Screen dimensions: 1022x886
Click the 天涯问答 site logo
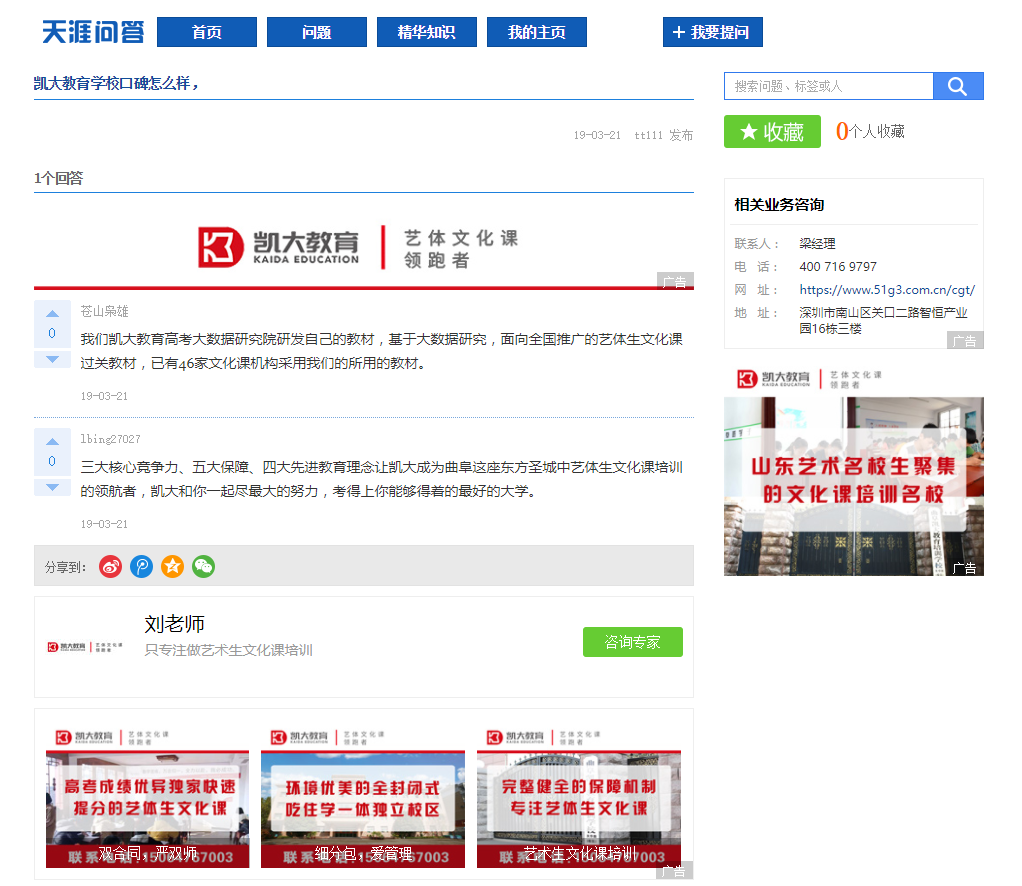pos(93,32)
